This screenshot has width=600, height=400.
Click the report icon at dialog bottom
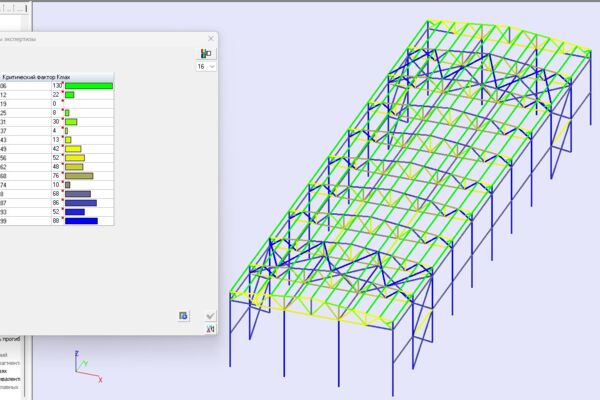point(183,316)
